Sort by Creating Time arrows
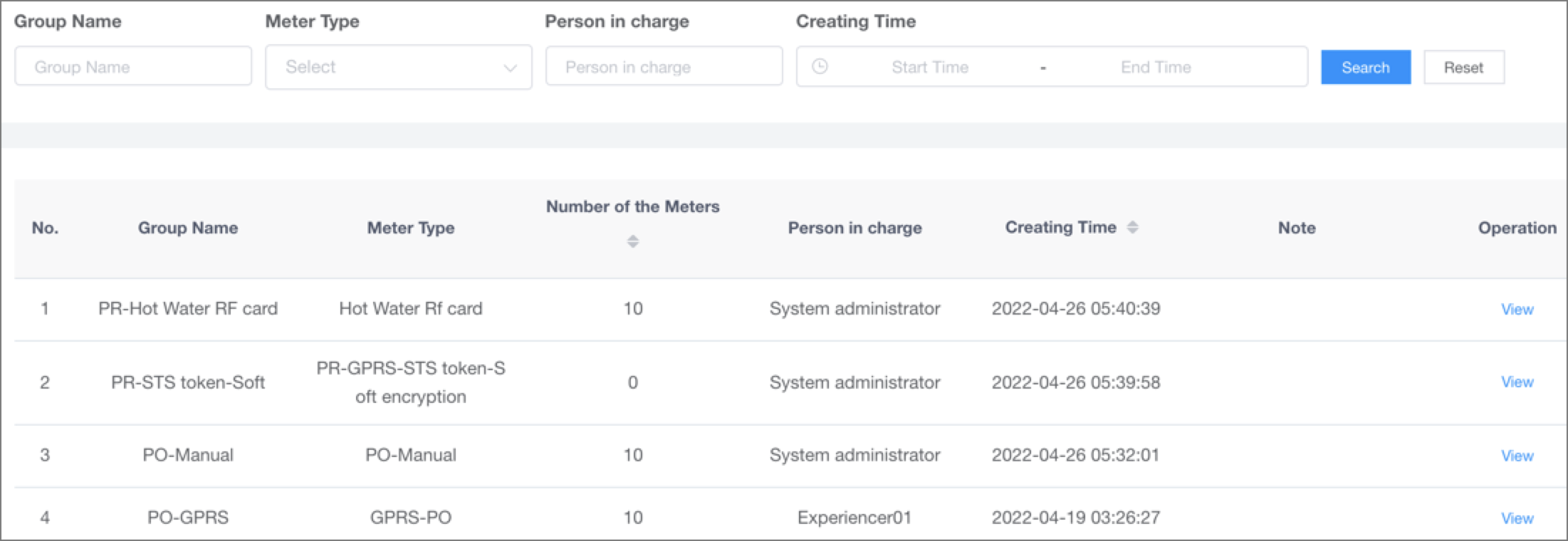Screen dimensions: 1568x541 click(x=1132, y=227)
